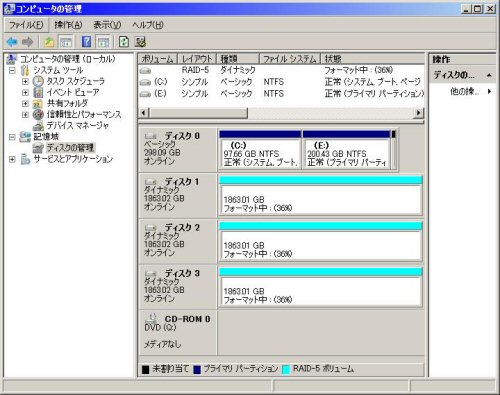Collapse the システム ツール node
Viewport: 500px width, 395px height.
12,70
